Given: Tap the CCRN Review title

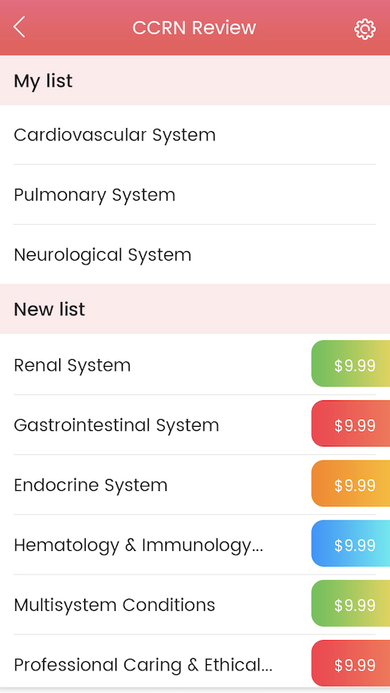Looking at the screenshot, I should [194, 28].
